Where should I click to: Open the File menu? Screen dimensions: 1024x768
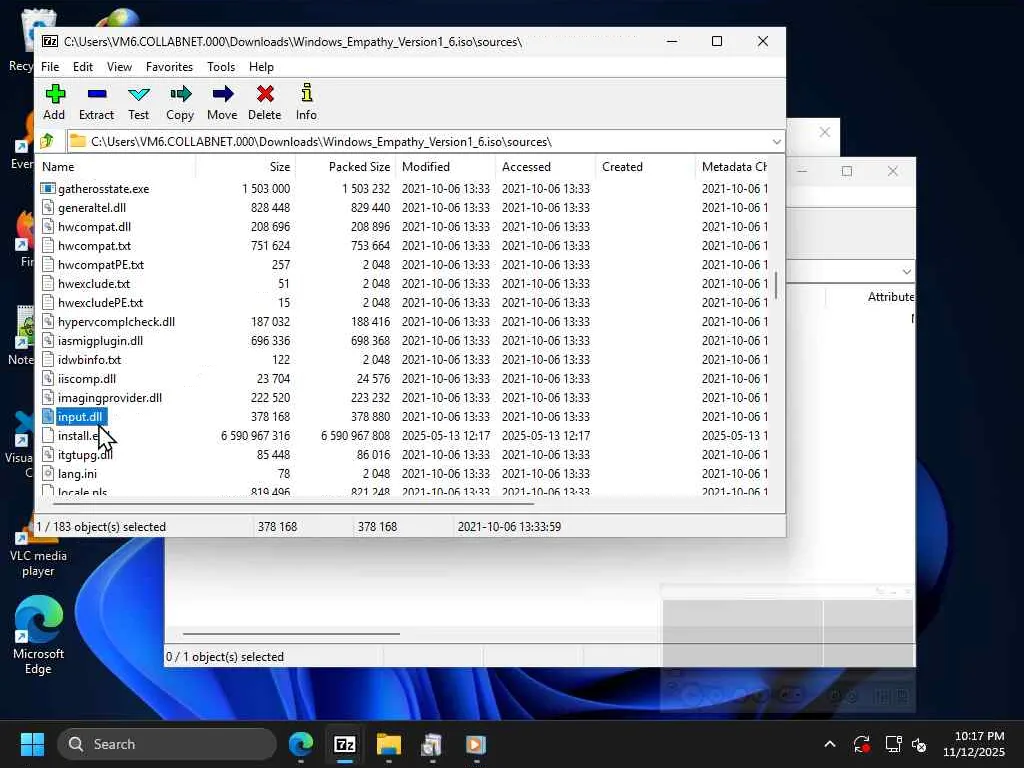[x=50, y=67]
